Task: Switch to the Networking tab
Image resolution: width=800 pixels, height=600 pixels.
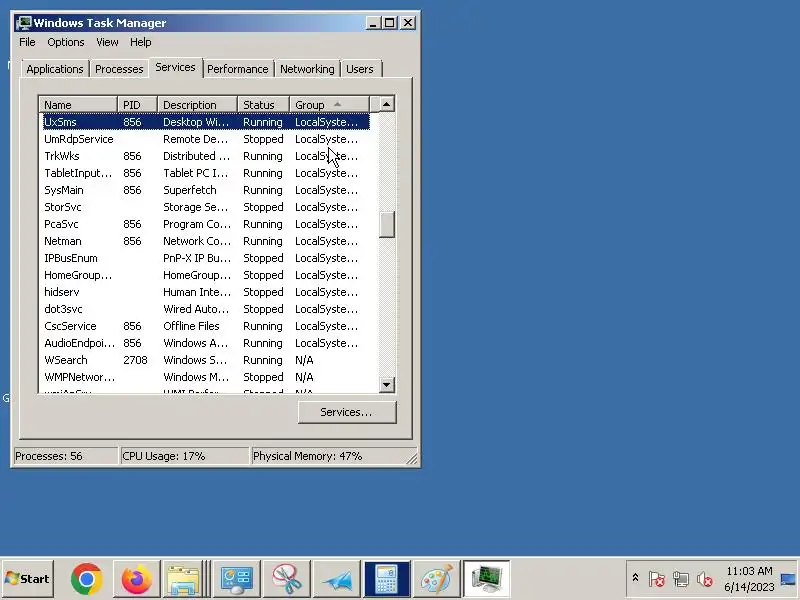Action: click(x=307, y=69)
